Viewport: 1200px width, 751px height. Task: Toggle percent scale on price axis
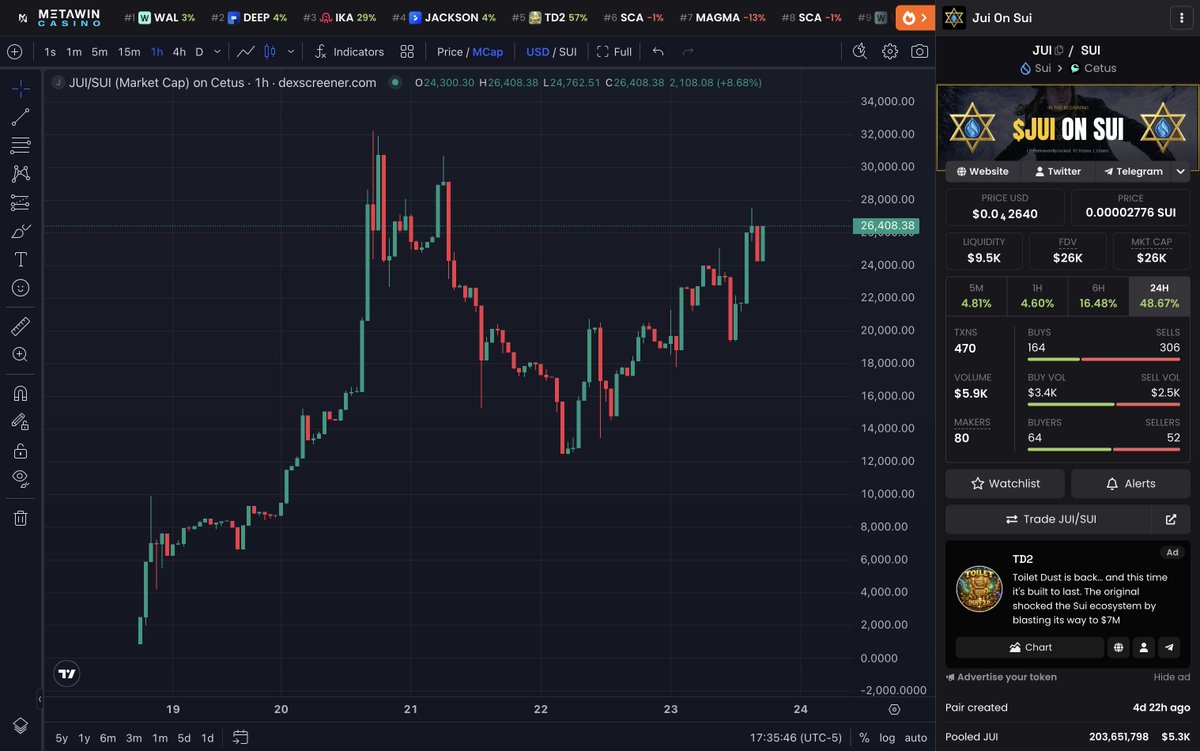[x=864, y=738]
